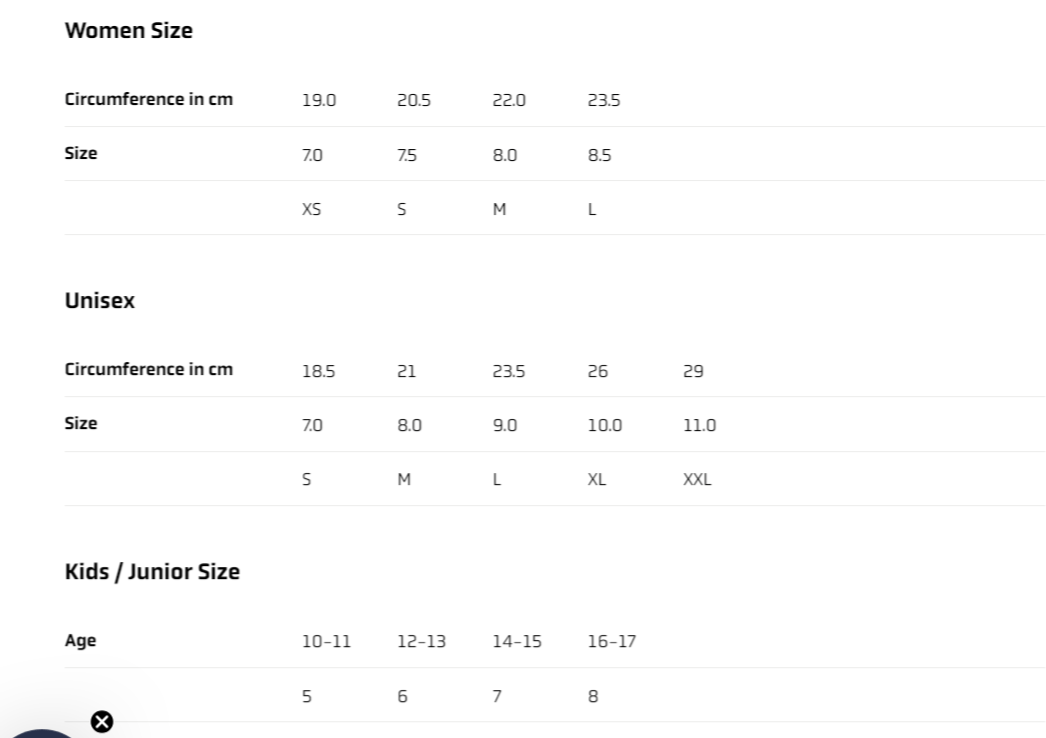
Task: Click 22.0 circumference in Women table
Action: [509, 100]
